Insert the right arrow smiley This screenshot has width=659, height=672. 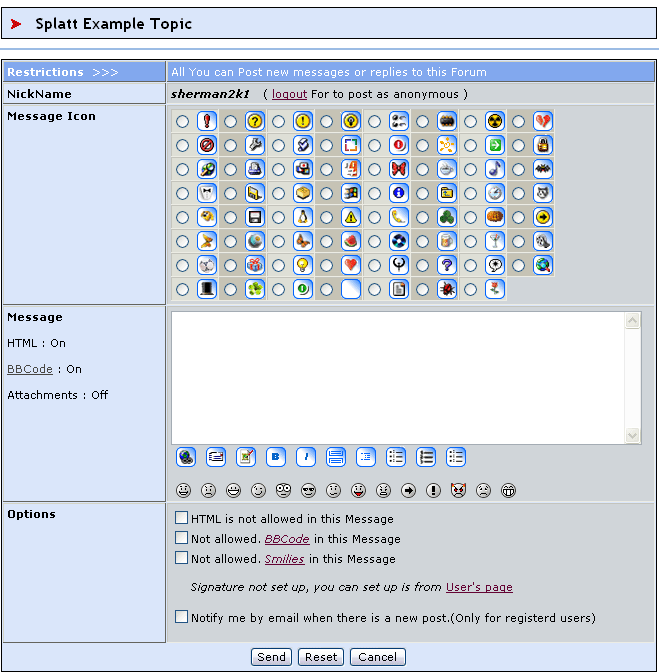[x=409, y=491]
